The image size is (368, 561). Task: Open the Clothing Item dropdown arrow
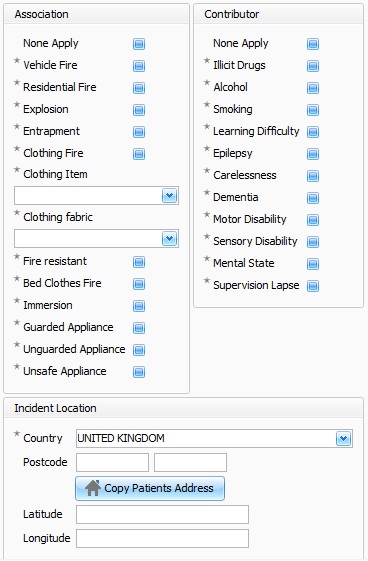[170, 196]
